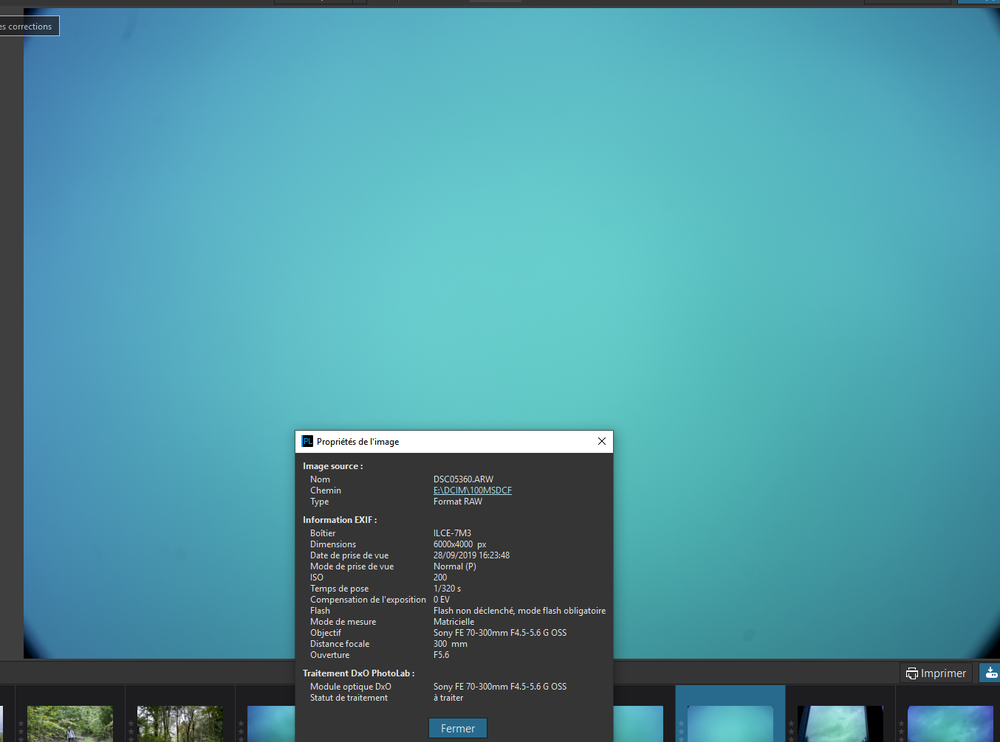Click the shooting mode value Normal (P)
Screen dimensions: 1000x742
[455, 566]
